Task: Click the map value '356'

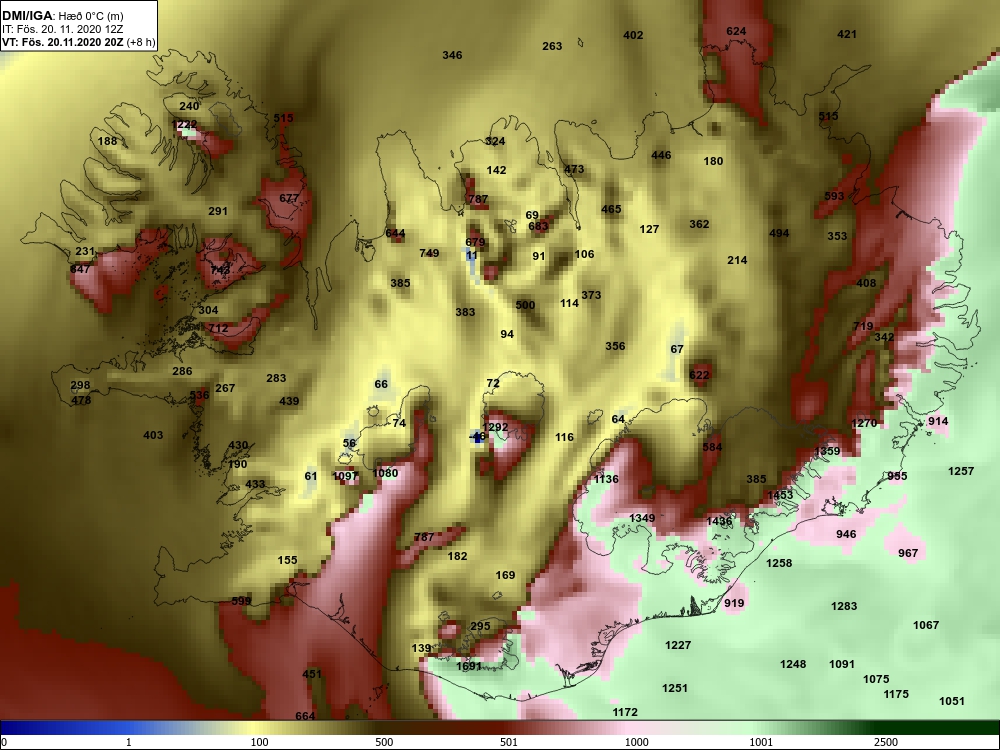Action: click(x=615, y=346)
